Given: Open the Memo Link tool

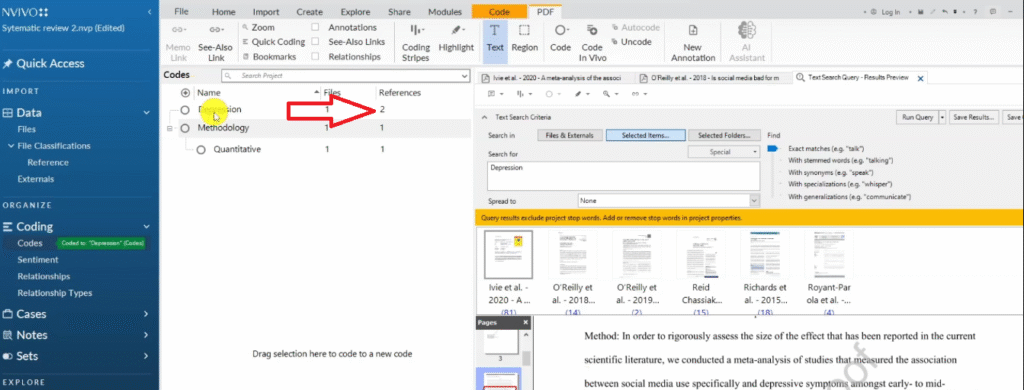Looking at the screenshot, I should (177, 42).
